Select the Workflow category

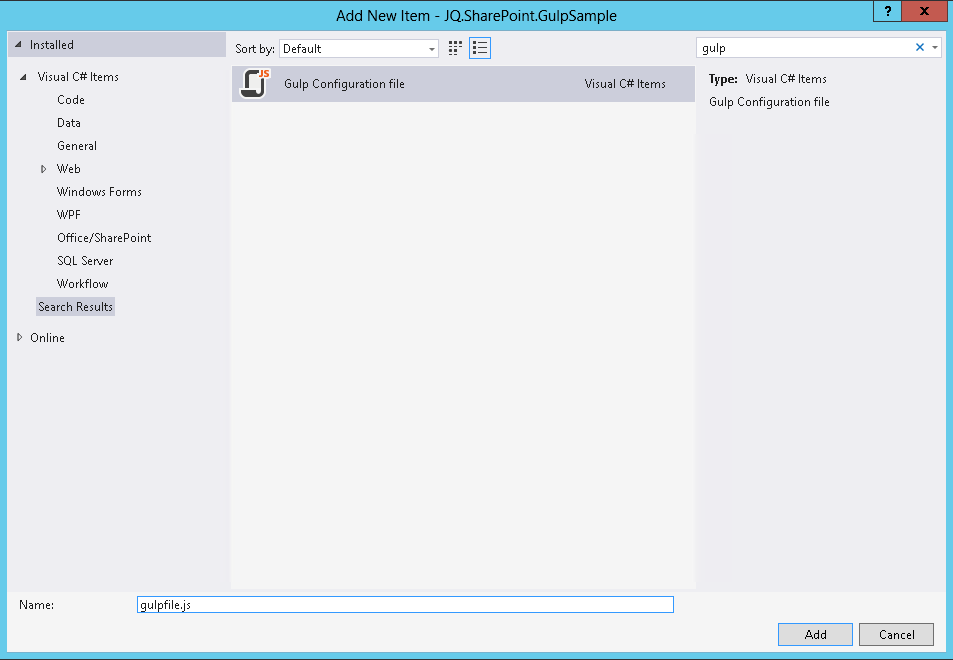click(x=83, y=284)
